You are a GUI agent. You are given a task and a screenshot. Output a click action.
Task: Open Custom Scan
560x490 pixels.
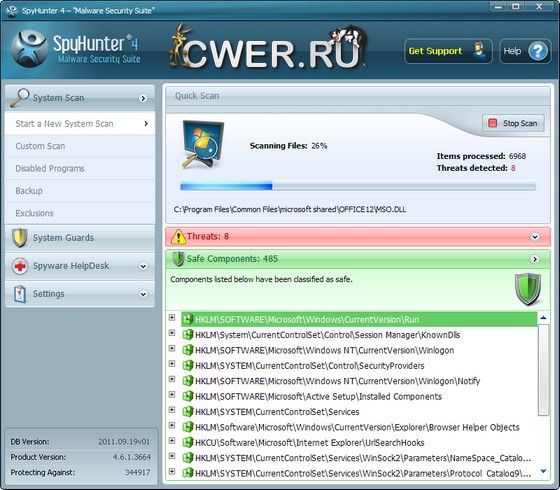click(80, 146)
